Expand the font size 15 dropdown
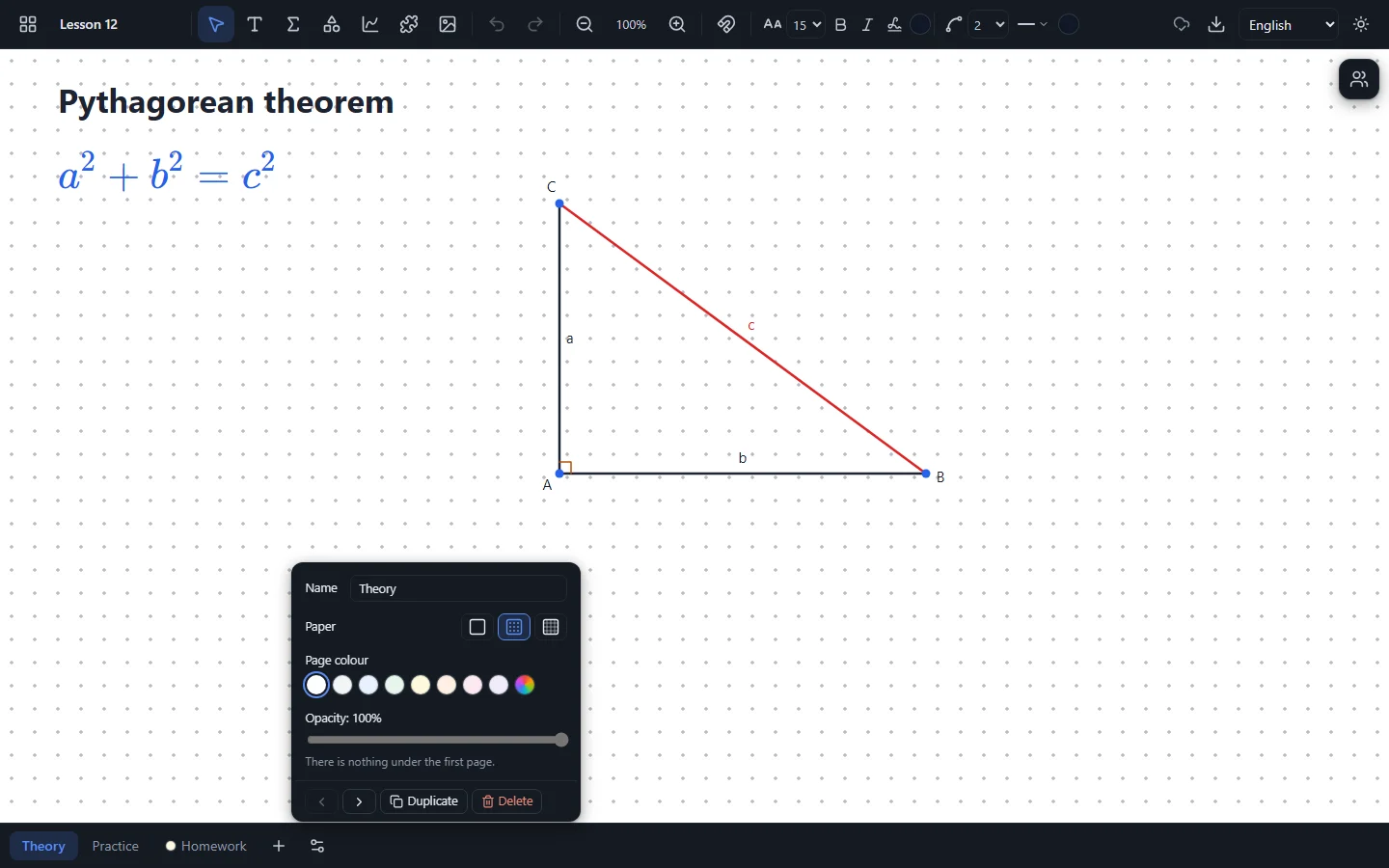The image size is (1389, 868). [x=807, y=25]
